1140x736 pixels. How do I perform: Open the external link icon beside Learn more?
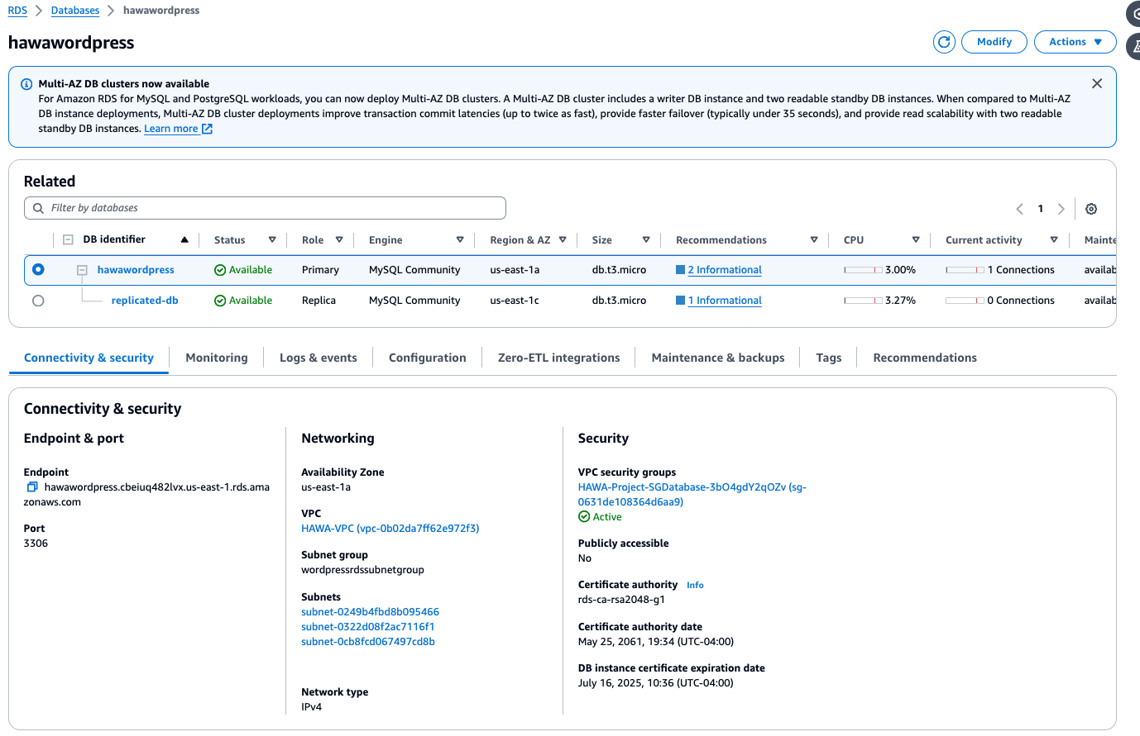[207, 129]
